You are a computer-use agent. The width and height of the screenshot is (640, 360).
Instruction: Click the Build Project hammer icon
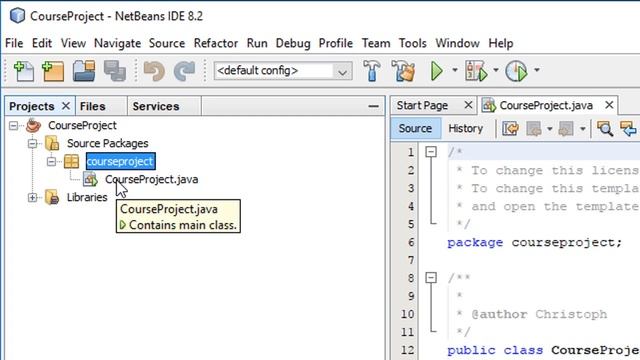[371, 71]
